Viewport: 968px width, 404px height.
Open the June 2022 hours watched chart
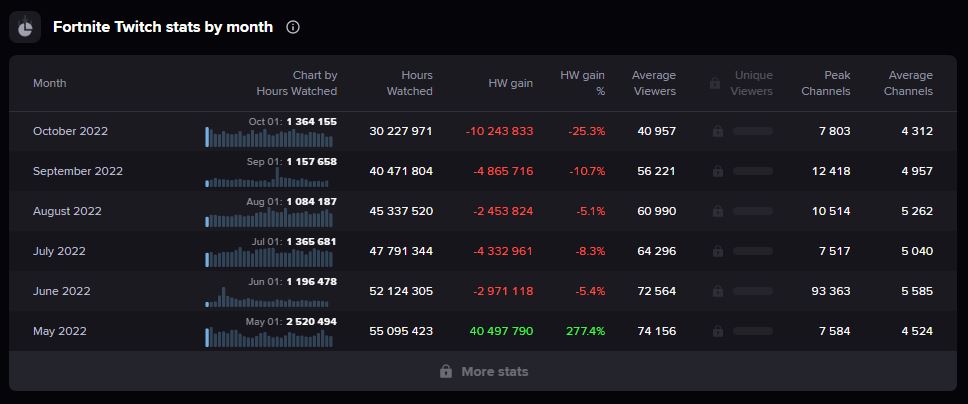click(x=269, y=297)
